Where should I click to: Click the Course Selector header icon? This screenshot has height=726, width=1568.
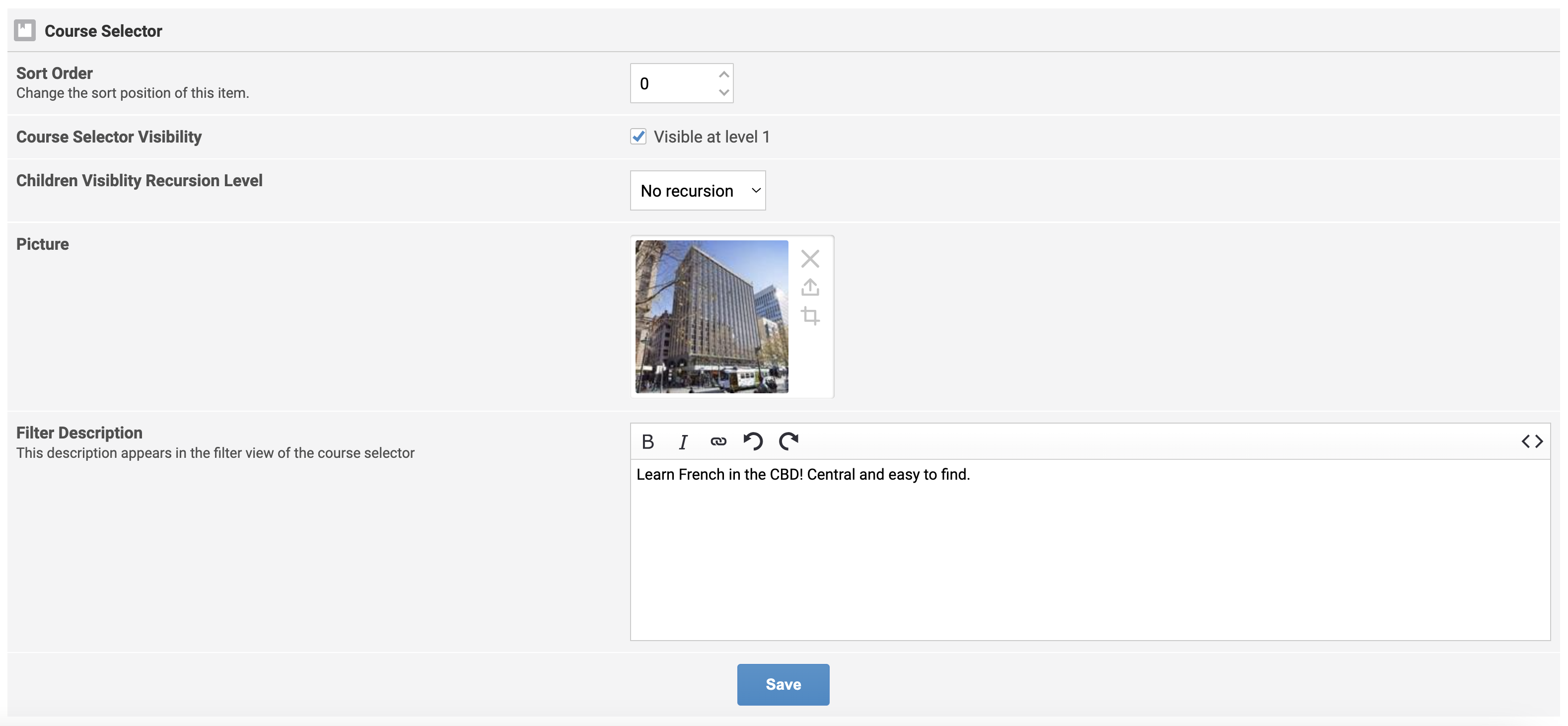[25, 30]
